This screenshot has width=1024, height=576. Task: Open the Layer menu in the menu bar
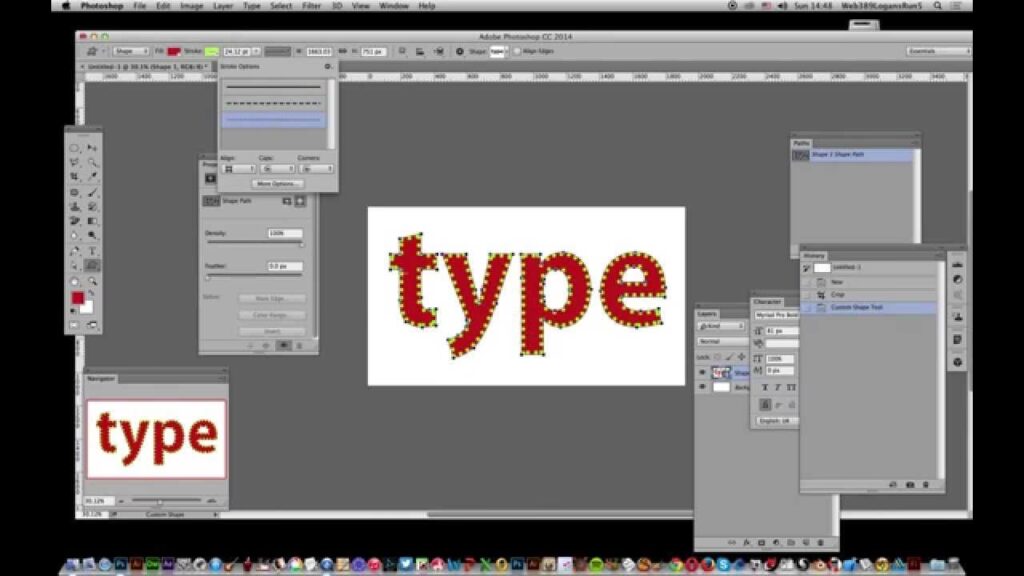tap(223, 6)
